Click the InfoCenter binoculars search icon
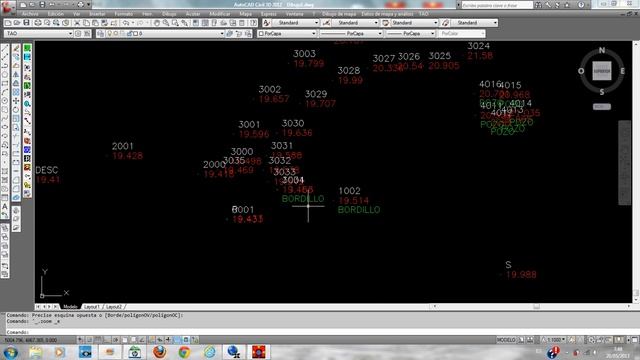Screen dimensions: 640x360 tap(538, 5)
